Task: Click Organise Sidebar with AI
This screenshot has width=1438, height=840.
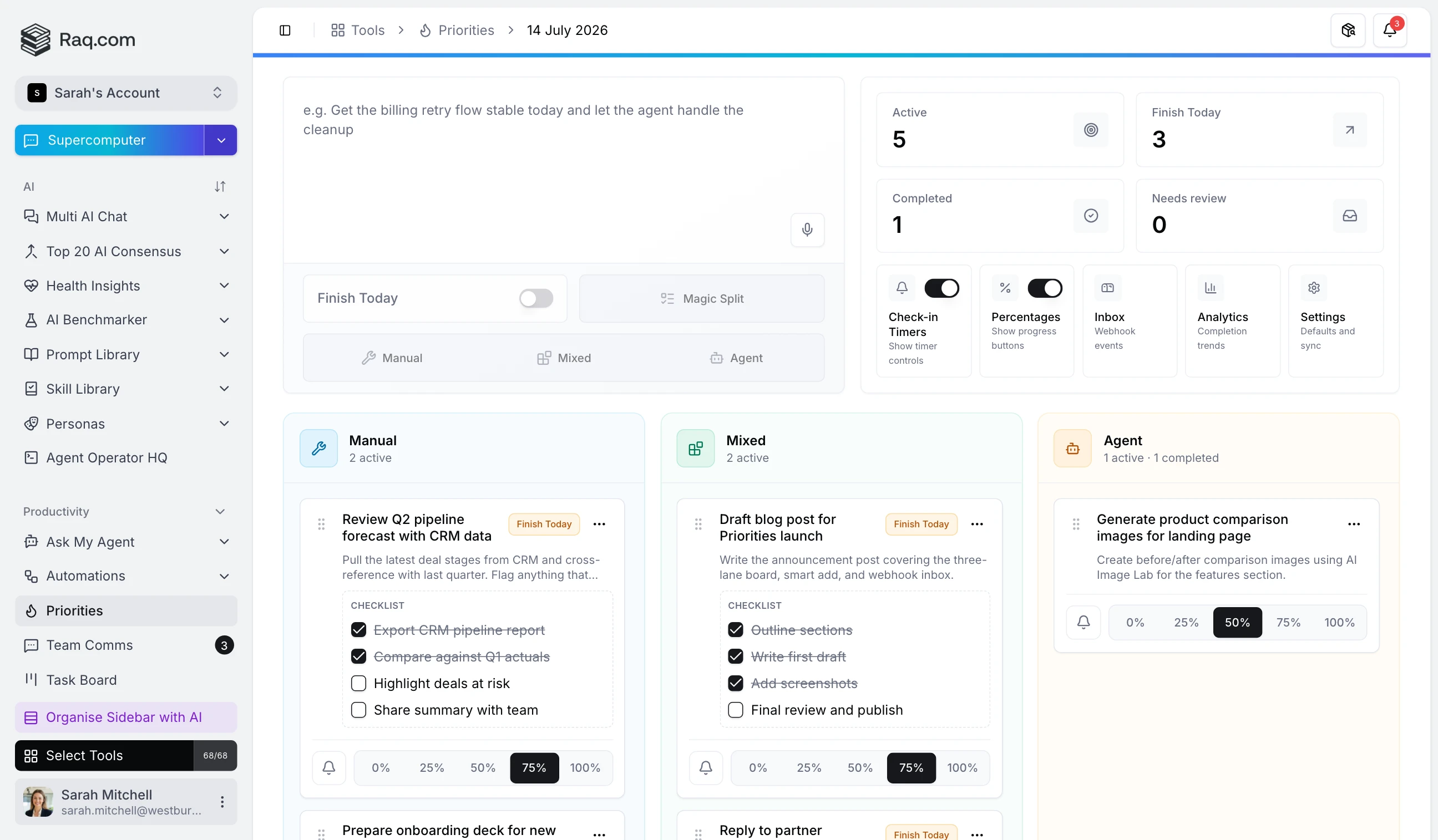Action: pos(125,717)
